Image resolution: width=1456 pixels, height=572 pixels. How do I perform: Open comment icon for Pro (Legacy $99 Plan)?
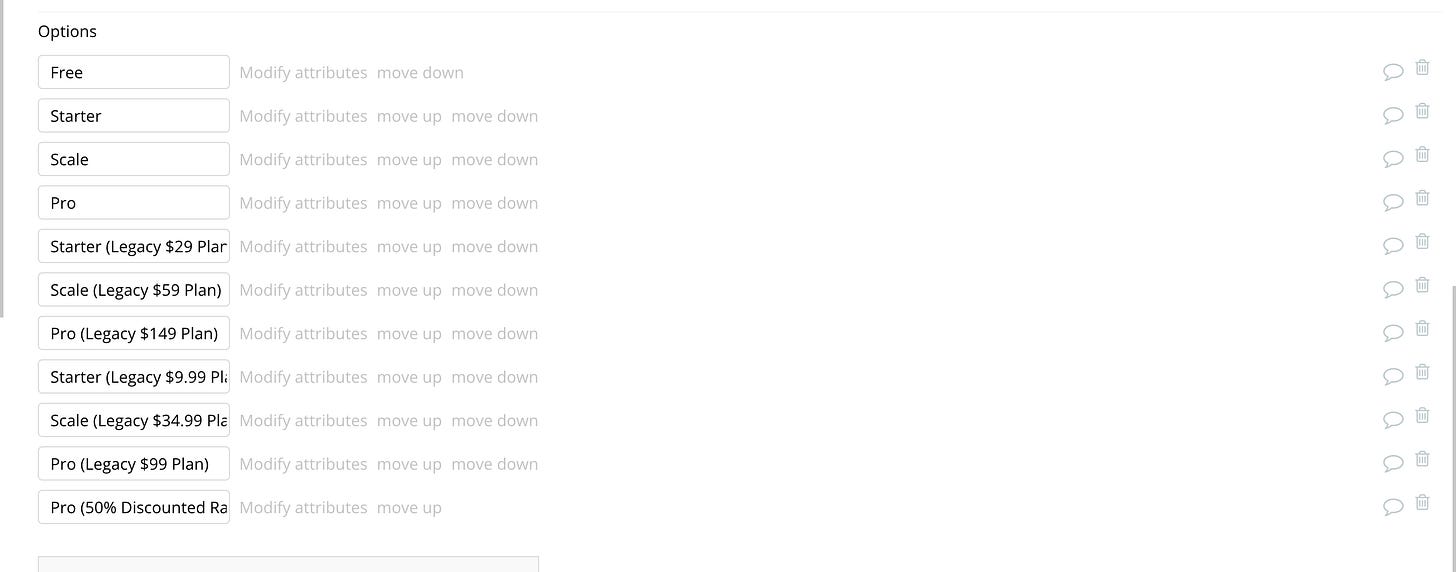coord(1393,463)
